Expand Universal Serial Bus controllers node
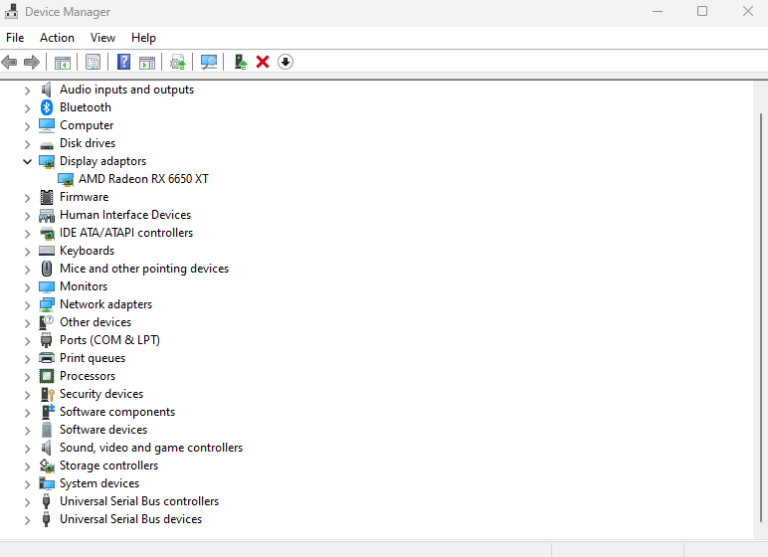The height and width of the screenshot is (557, 768). (27, 502)
